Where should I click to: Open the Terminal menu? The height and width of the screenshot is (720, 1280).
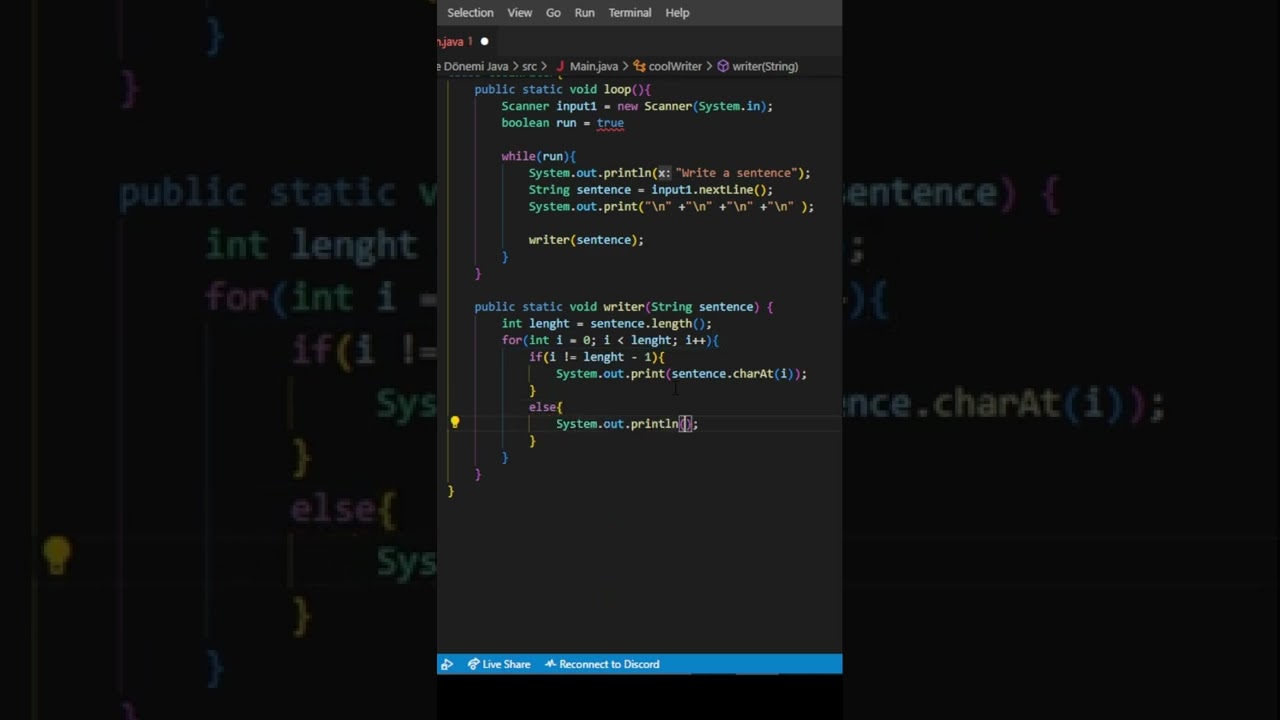630,13
